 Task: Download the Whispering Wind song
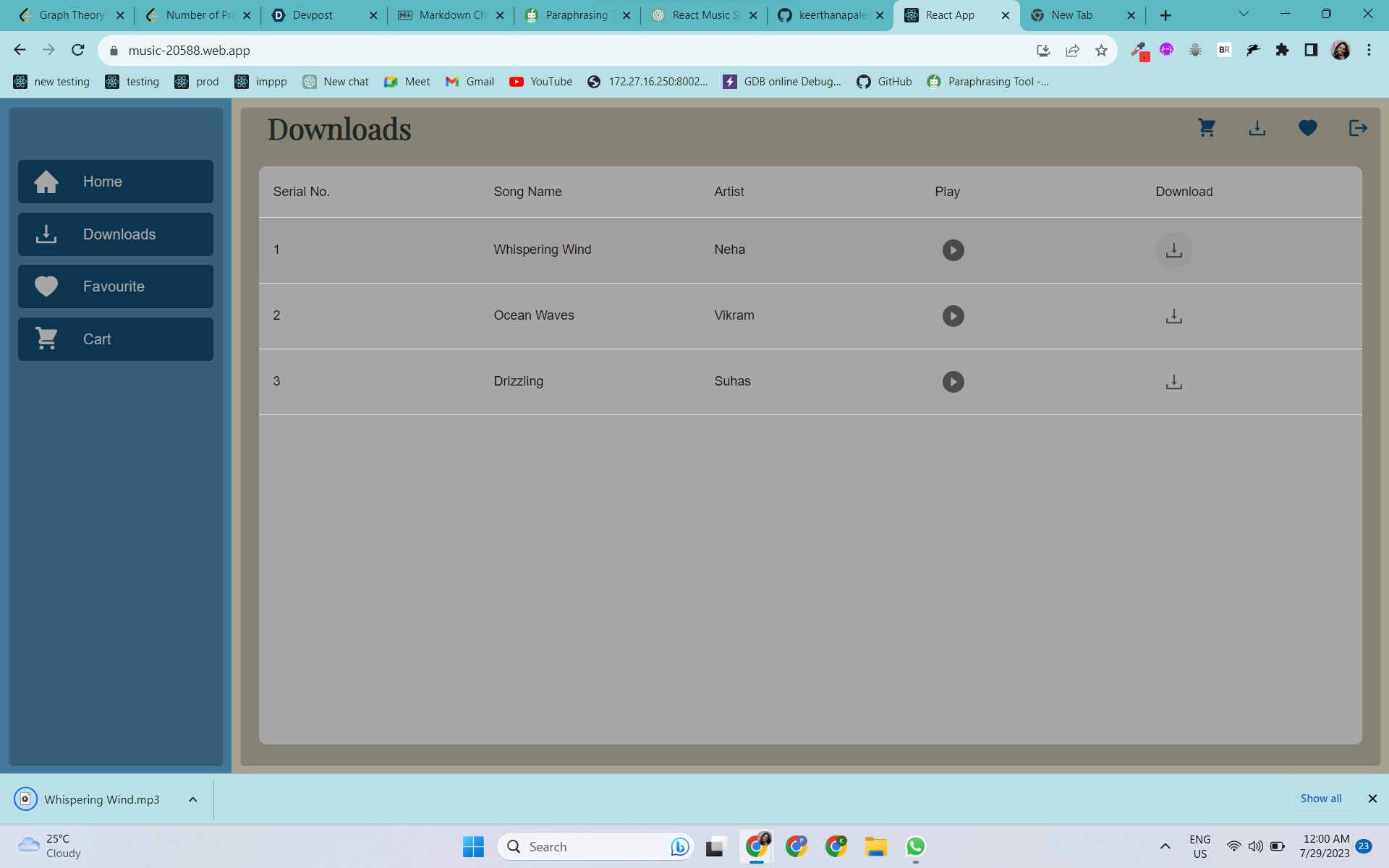pyautogui.click(x=1173, y=250)
